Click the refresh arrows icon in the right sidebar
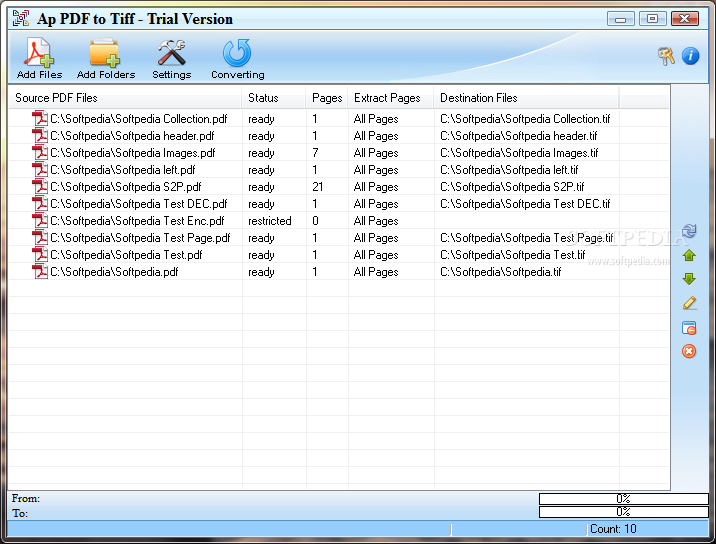The height and width of the screenshot is (544, 716). coord(689,231)
